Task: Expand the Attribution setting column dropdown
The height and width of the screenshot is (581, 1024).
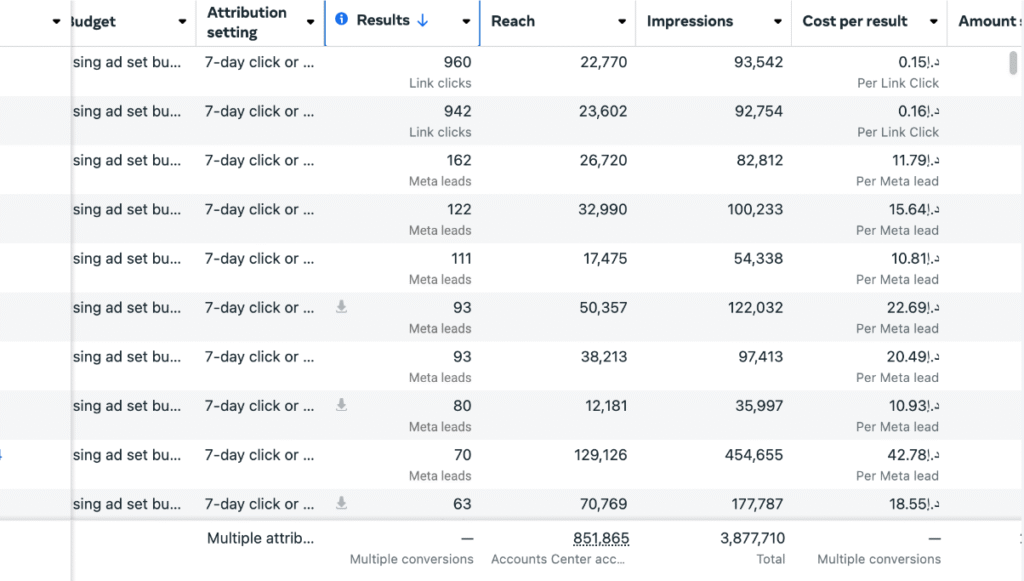Action: (x=310, y=22)
